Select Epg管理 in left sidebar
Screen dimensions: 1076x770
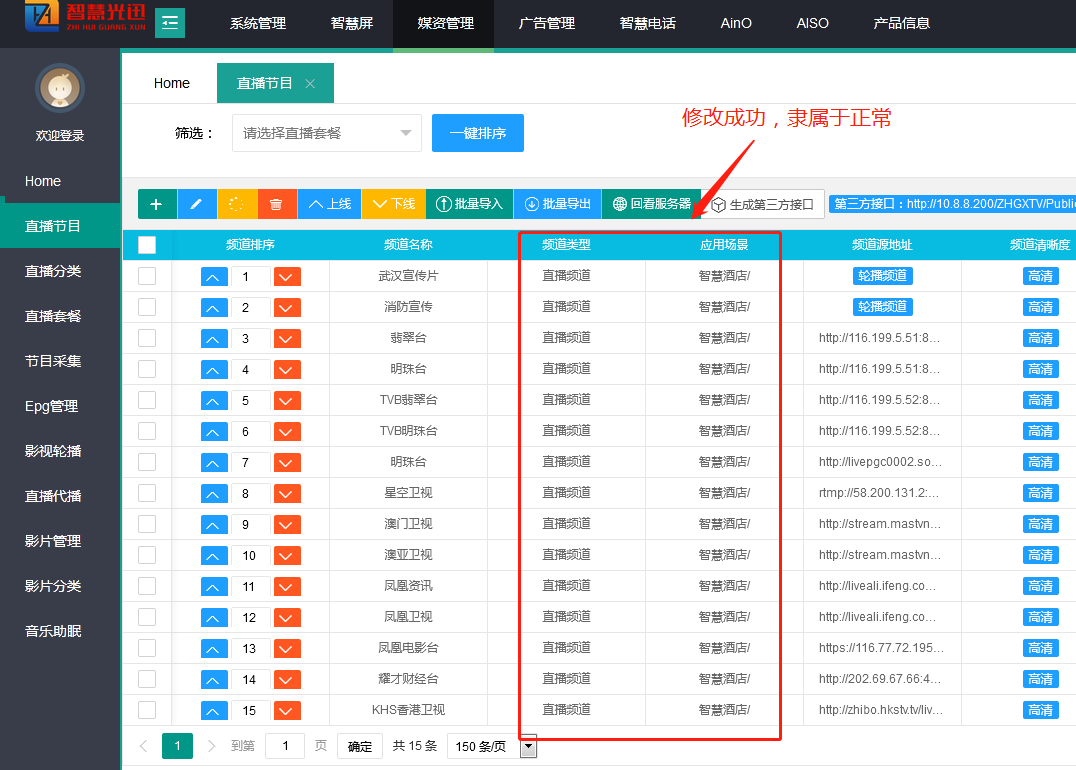coord(51,406)
